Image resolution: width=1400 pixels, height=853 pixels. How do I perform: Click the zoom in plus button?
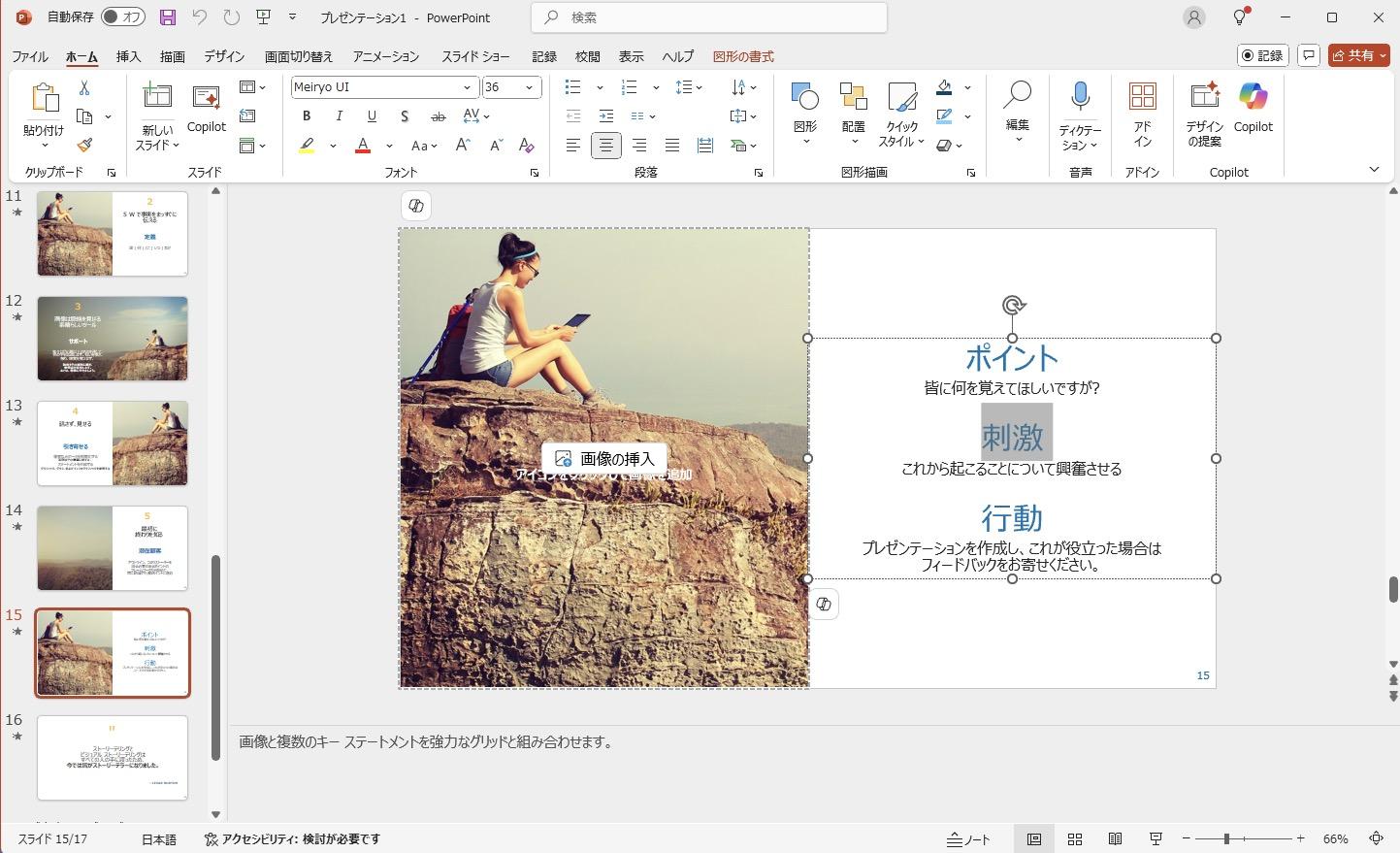1300,838
